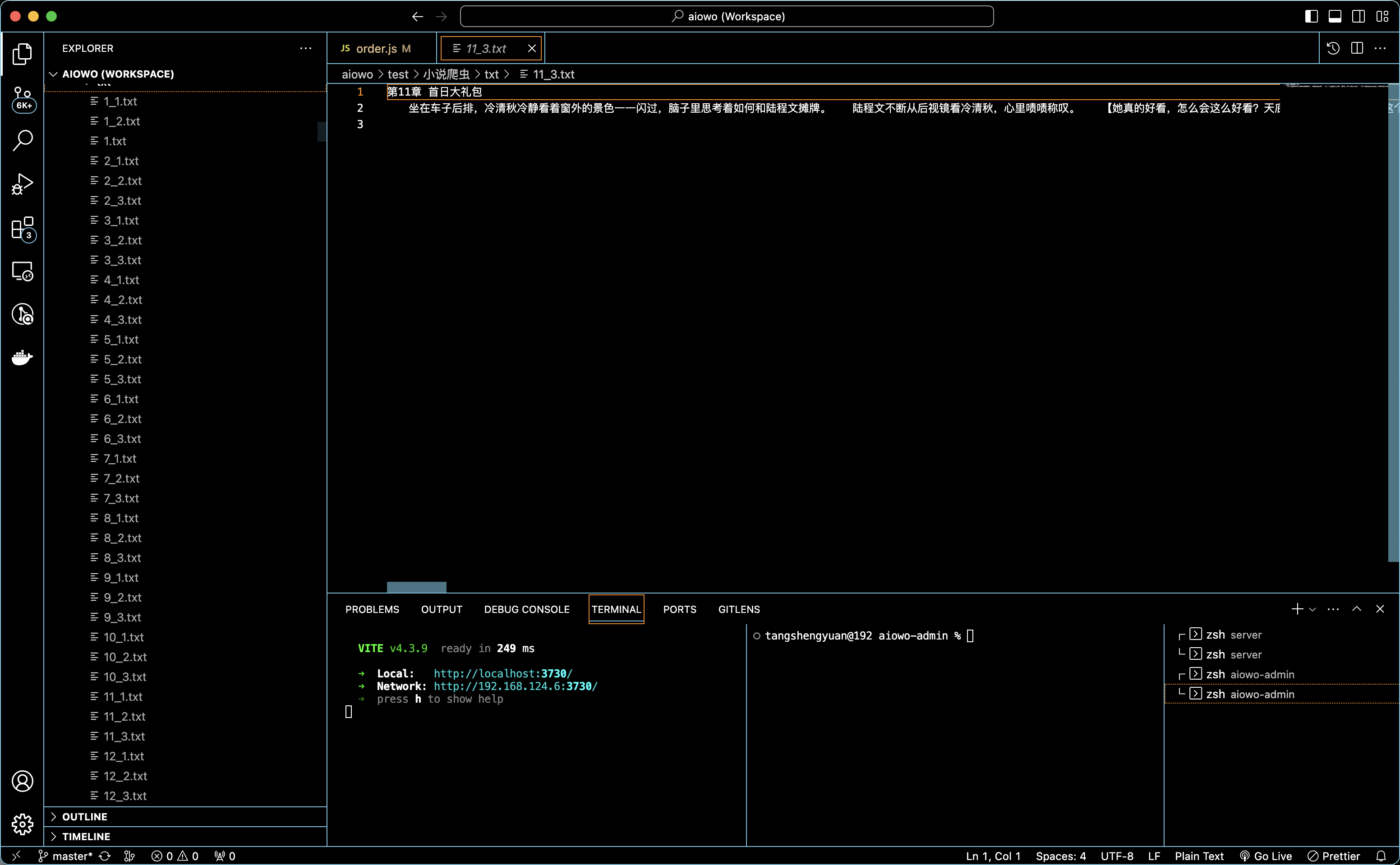Open GitLens inspect icon in activity bar
The height and width of the screenshot is (865, 1400).
[22, 314]
